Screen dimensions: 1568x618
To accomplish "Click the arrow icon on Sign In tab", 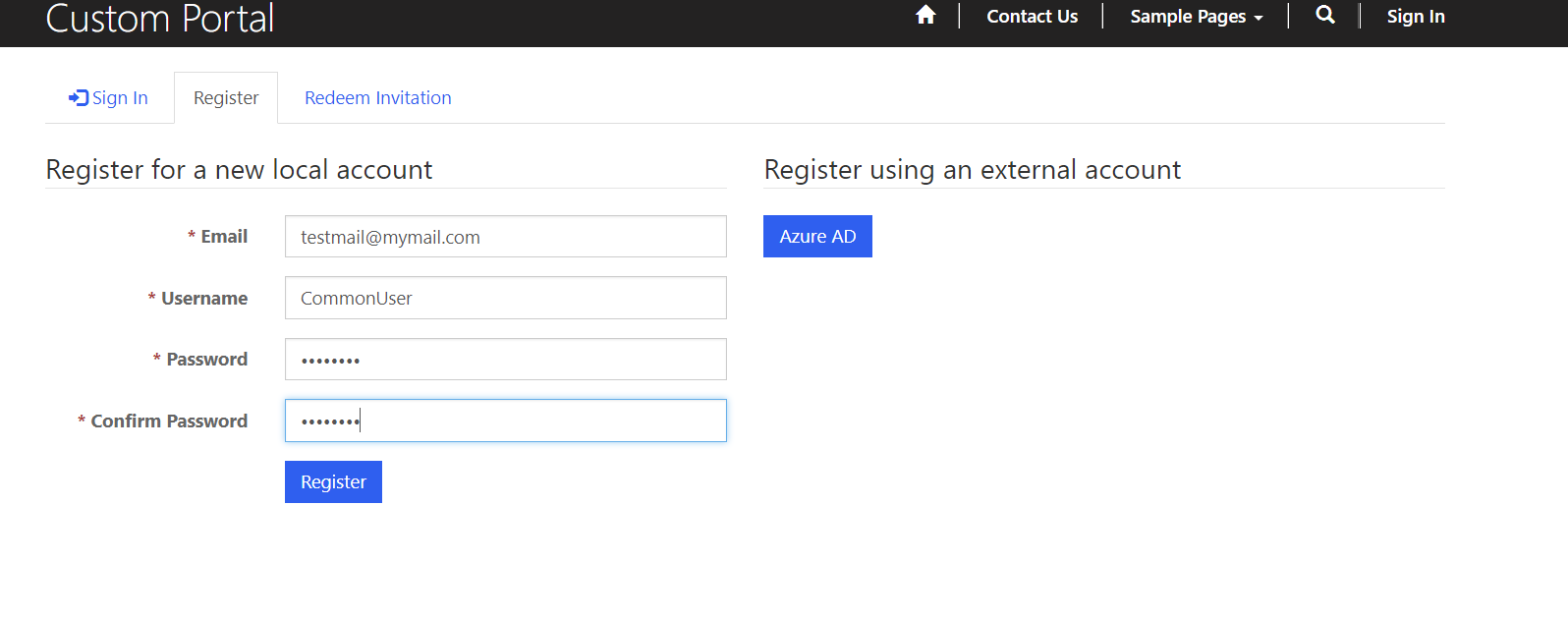I will [x=78, y=97].
